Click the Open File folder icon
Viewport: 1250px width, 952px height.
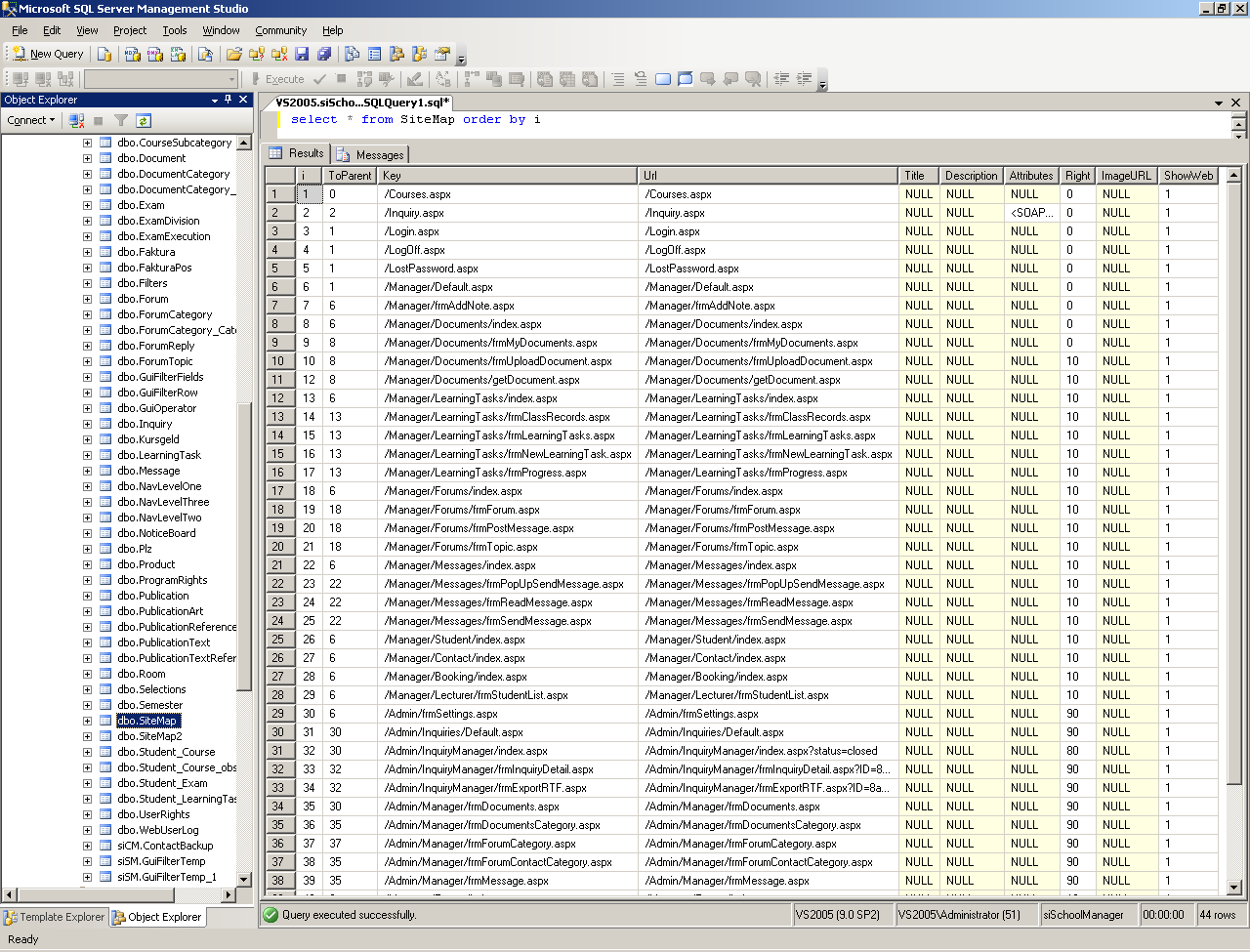pyautogui.click(x=234, y=54)
